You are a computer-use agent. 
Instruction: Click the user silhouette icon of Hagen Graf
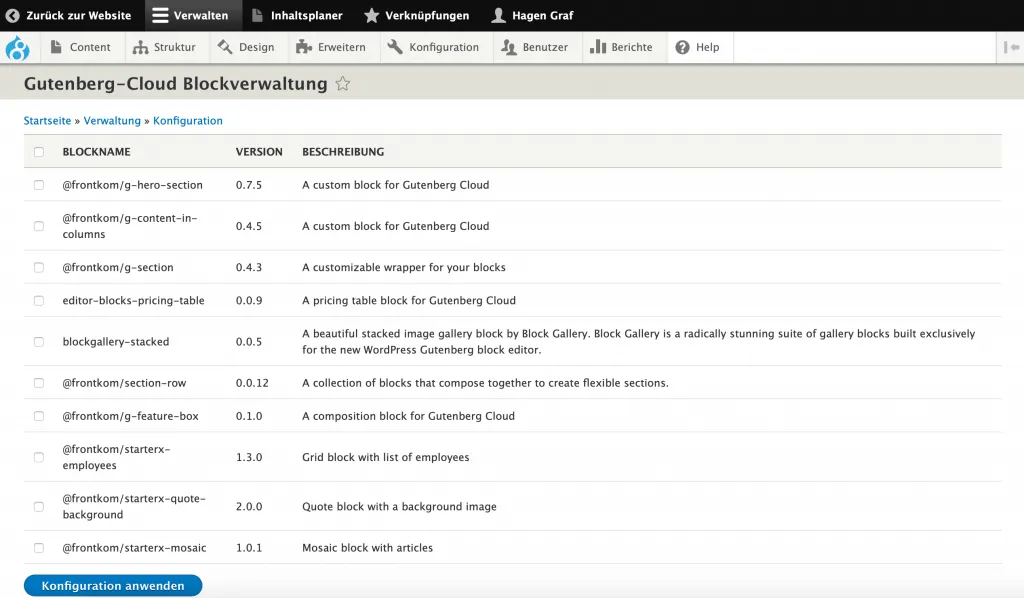click(498, 15)
